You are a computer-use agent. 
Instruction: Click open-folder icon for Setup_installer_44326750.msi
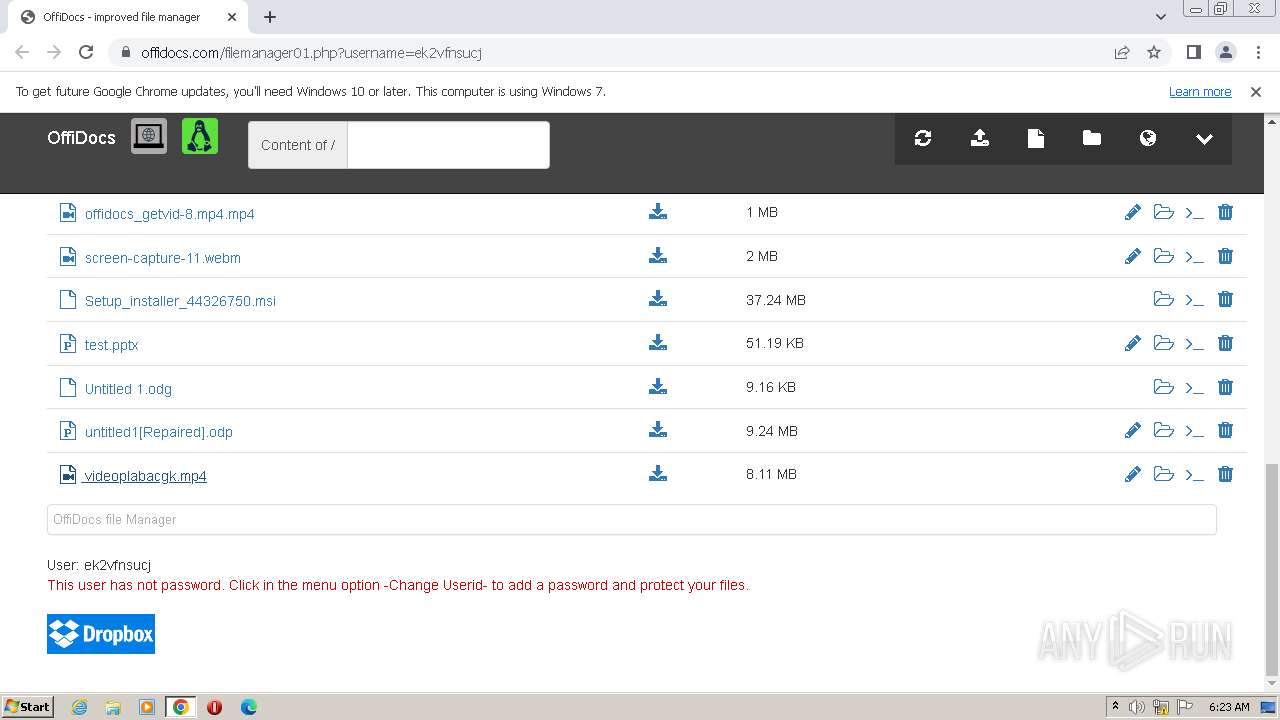pos(1163,299)
